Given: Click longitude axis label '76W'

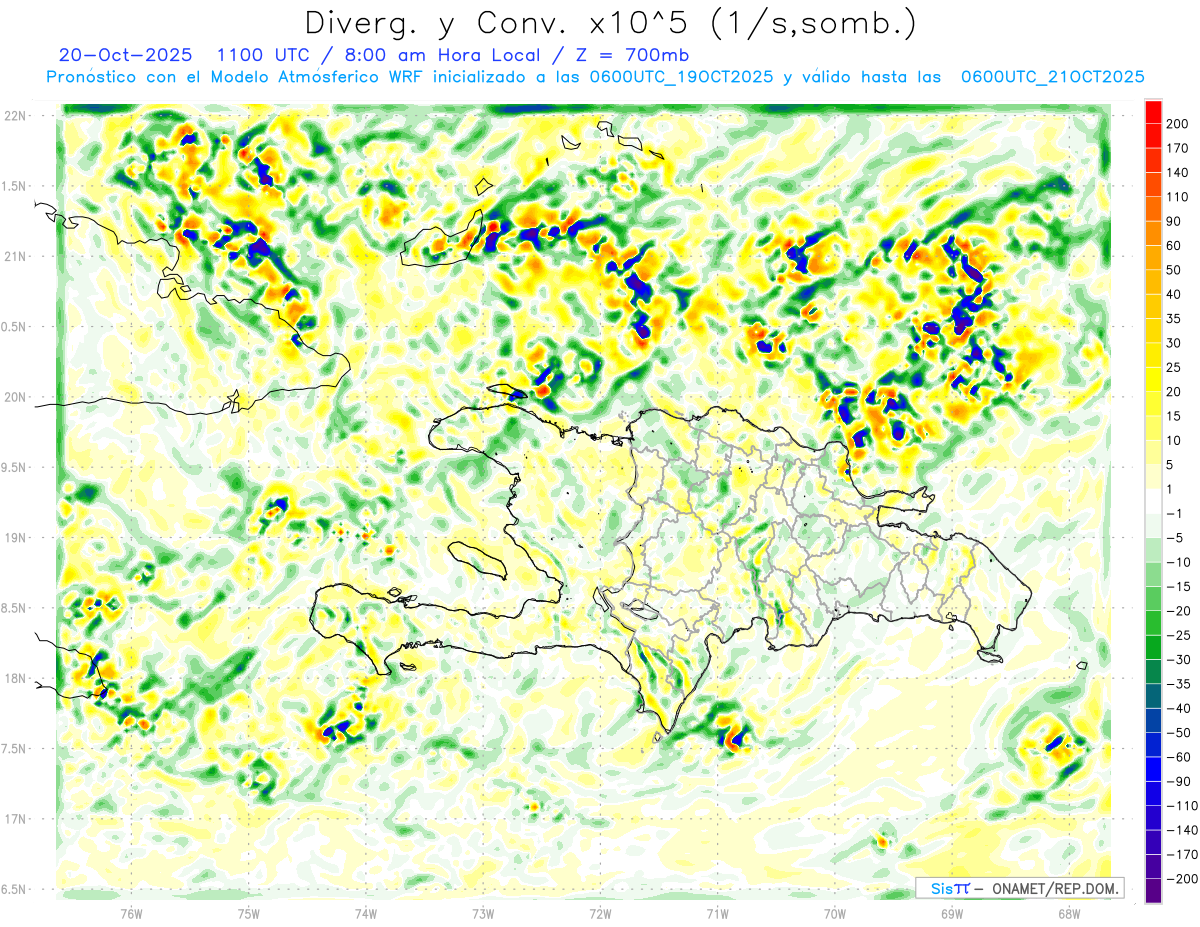Looking at the screenshot, I should click(x=131, y=913).
